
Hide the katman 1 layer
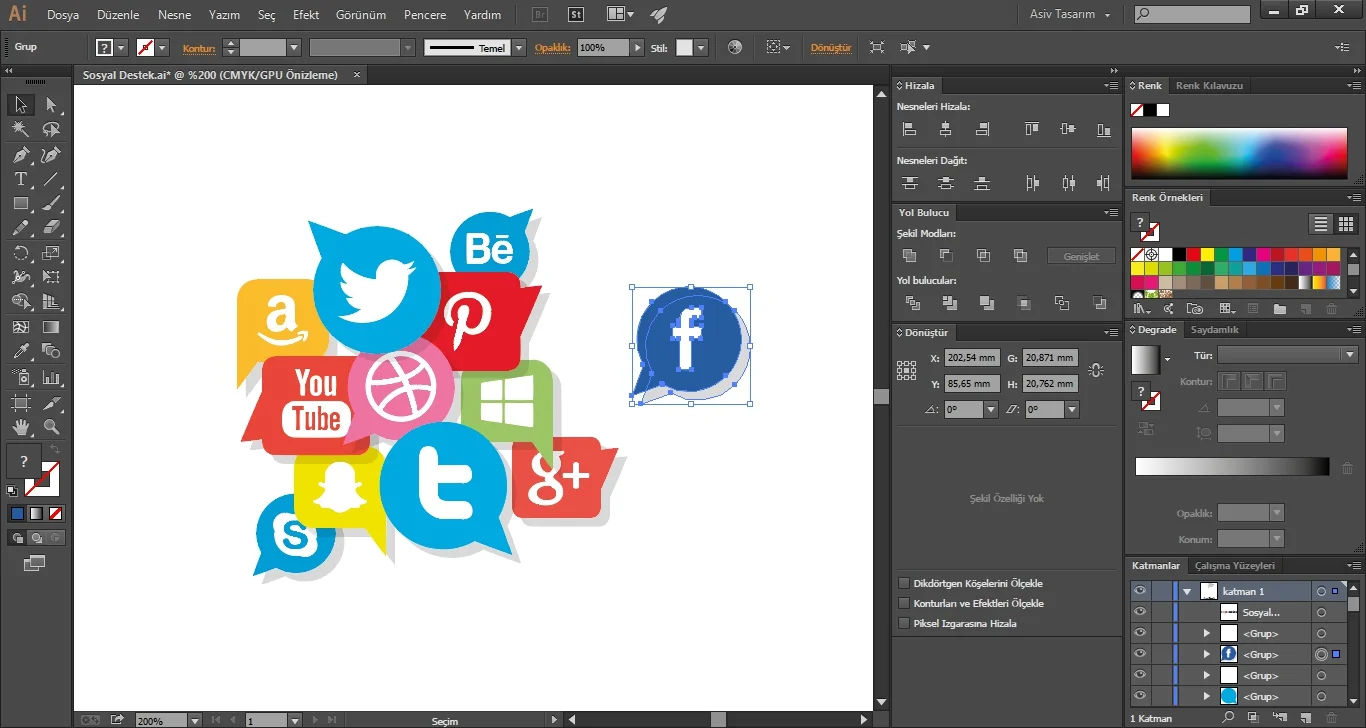coord(1139,591)
